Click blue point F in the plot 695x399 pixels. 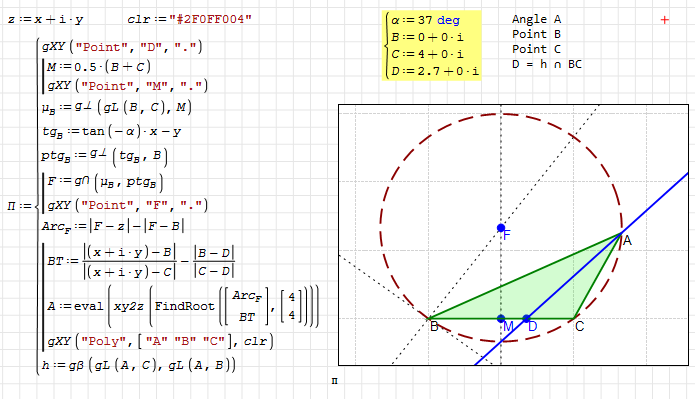[x=501, y=228]
